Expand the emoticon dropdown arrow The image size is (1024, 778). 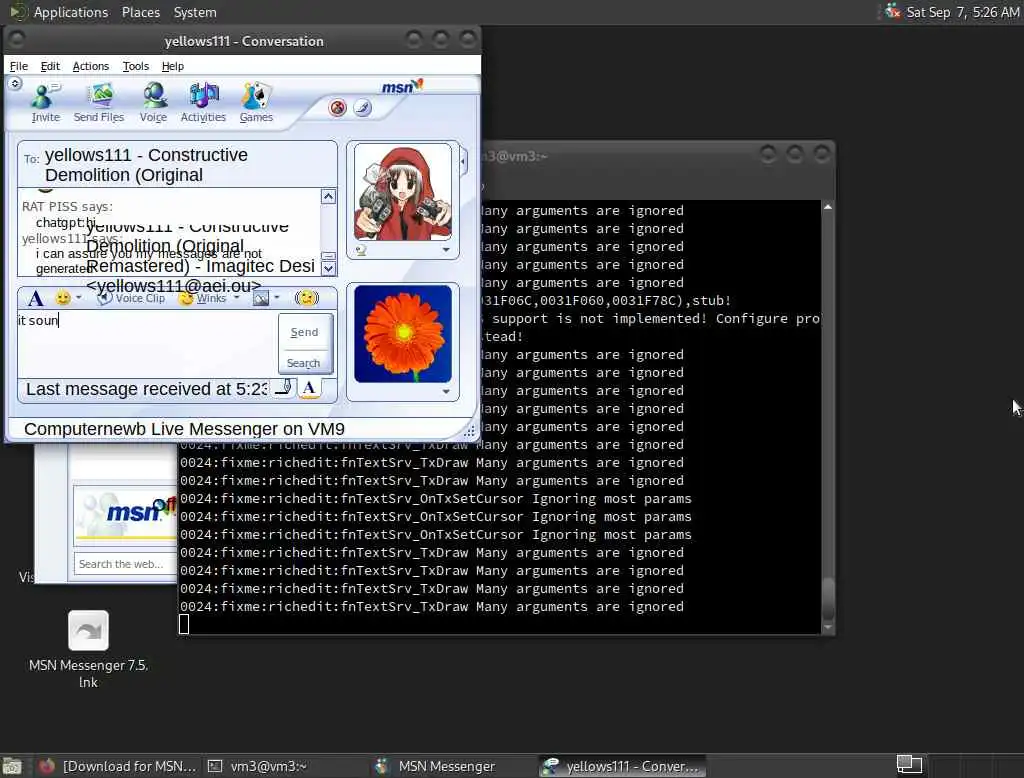[79, 298]
